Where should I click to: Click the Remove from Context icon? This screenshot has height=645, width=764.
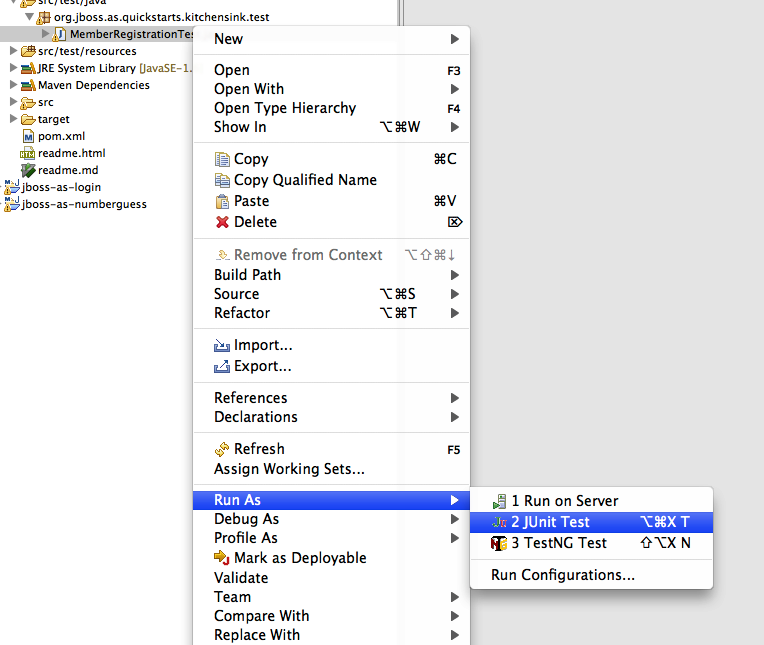(x=222, y=255)
